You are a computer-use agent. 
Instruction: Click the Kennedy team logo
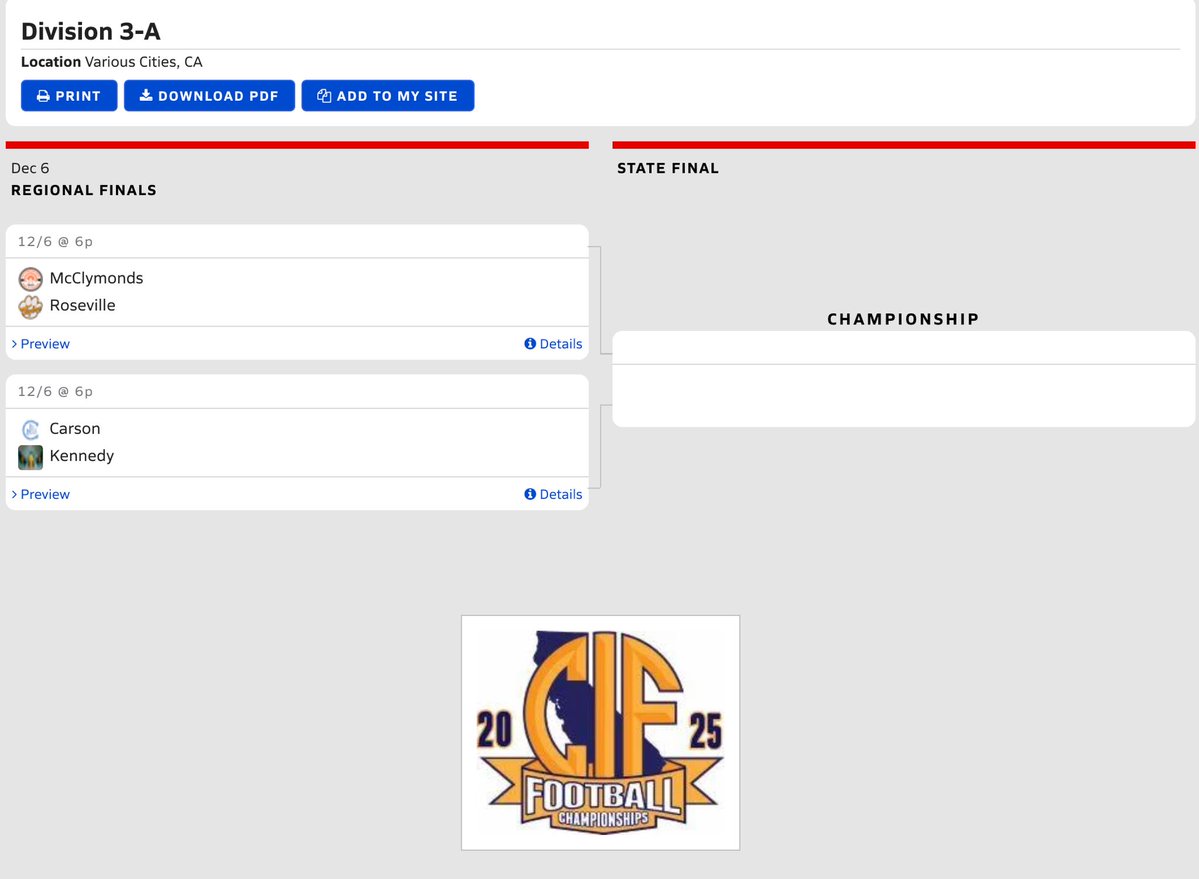[x=31, y=457]
